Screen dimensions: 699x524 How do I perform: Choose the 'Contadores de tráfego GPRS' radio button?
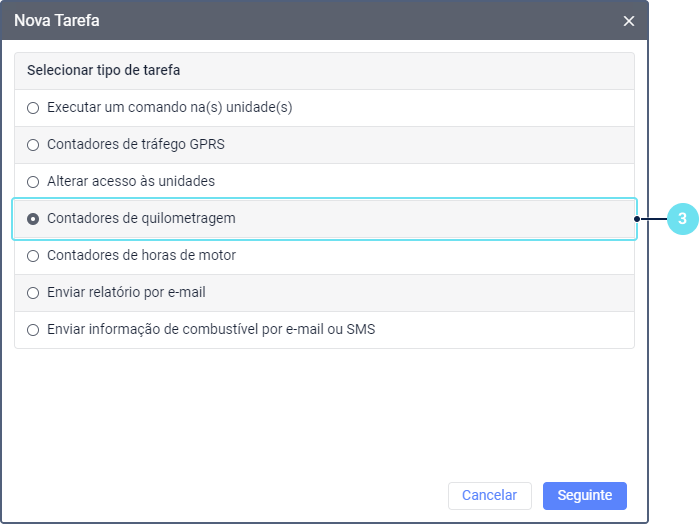pos(33,145)
